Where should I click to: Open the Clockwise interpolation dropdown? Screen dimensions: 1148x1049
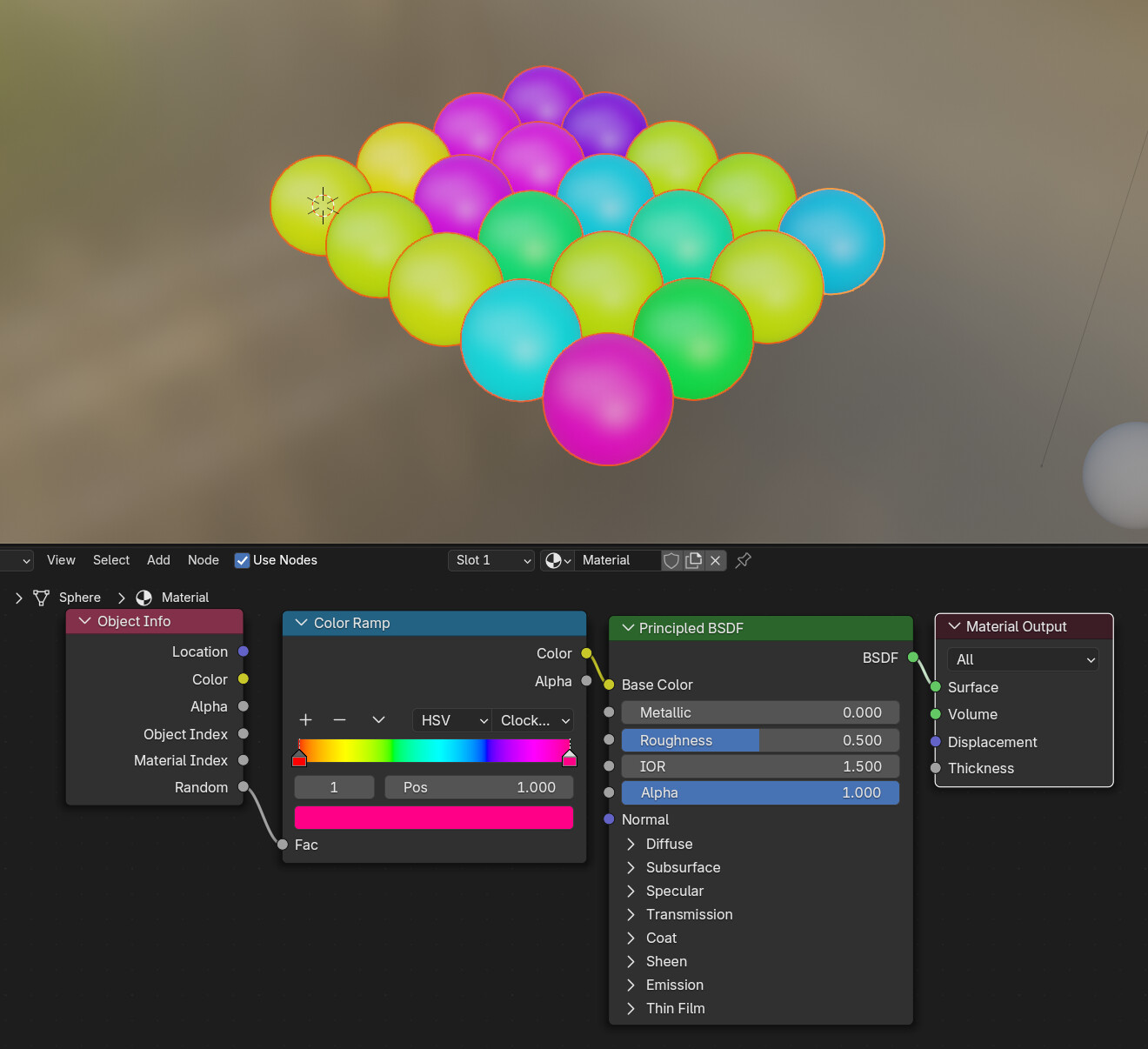coord(533,720)
